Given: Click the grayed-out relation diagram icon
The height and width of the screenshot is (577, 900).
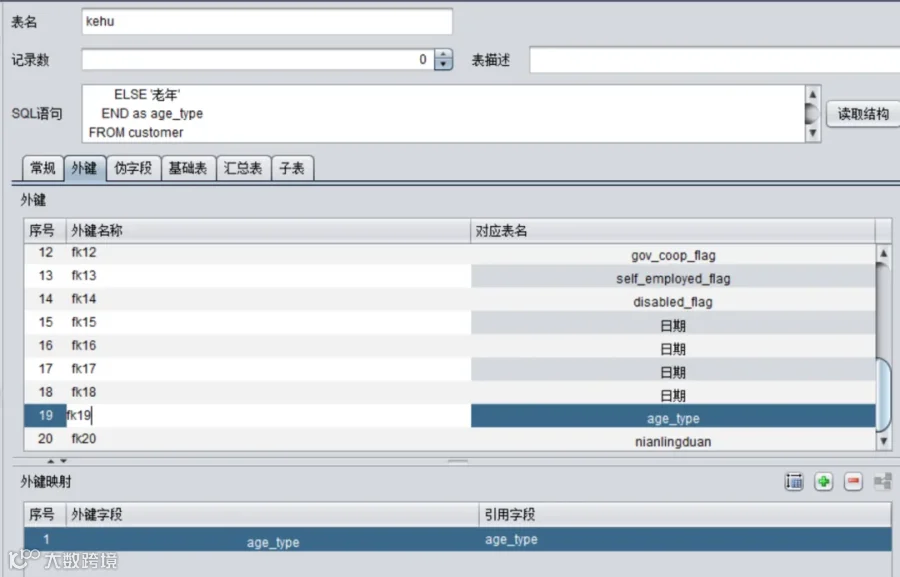Looking at the screenshot, I should click(883, 482).
